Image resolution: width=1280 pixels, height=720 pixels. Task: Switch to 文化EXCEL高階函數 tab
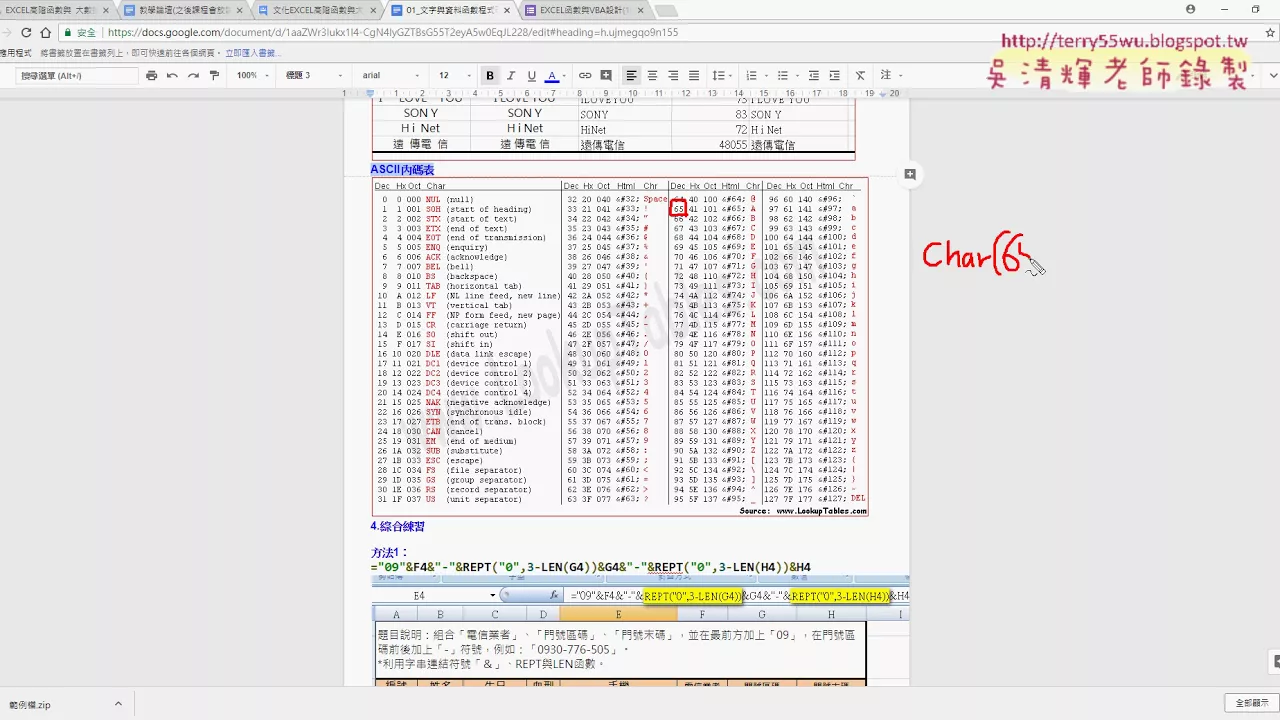click(x=319, y=10)
